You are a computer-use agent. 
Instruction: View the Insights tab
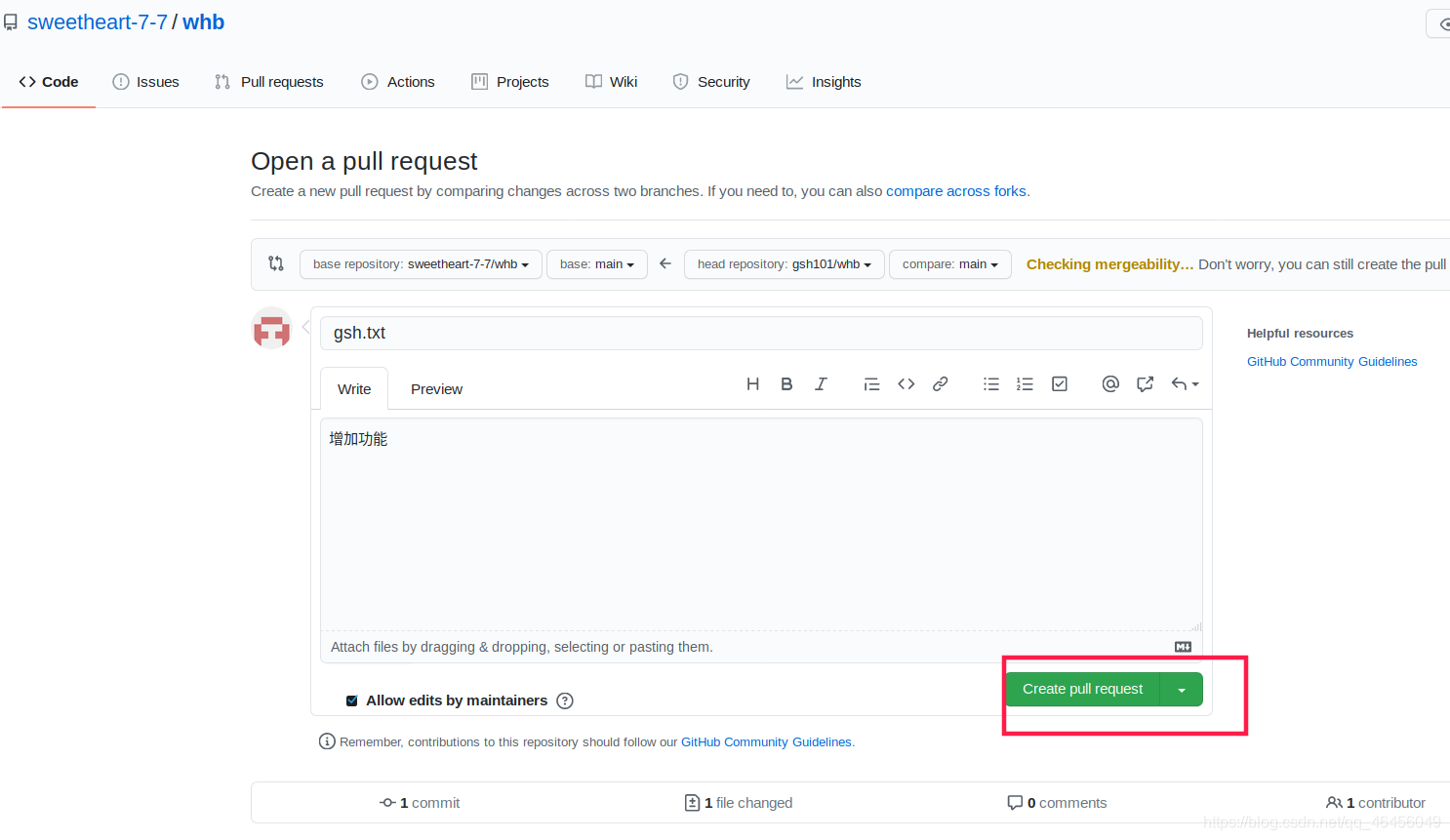coord(824,82)
